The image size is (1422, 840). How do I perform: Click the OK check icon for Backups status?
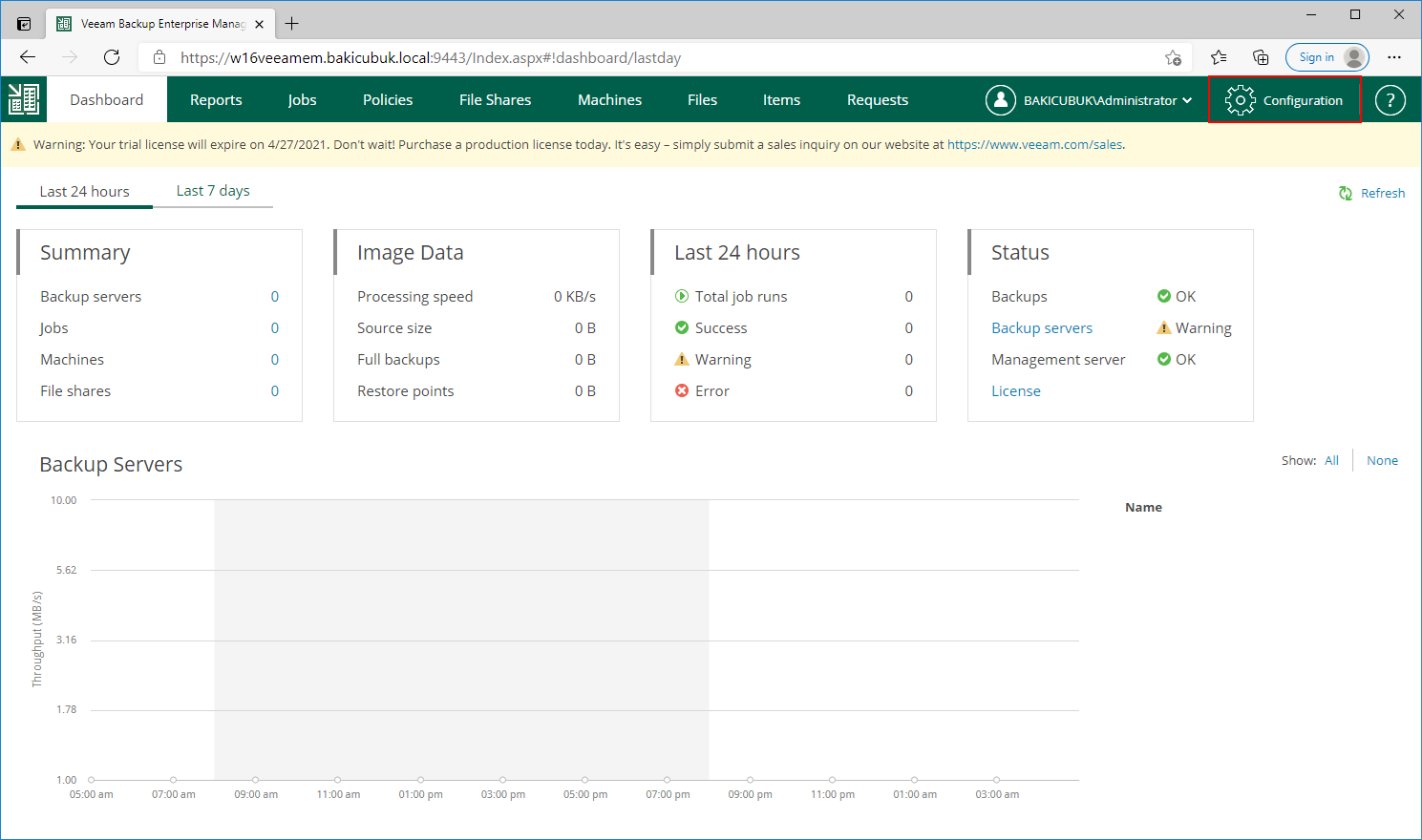[x=1164, y=296]
